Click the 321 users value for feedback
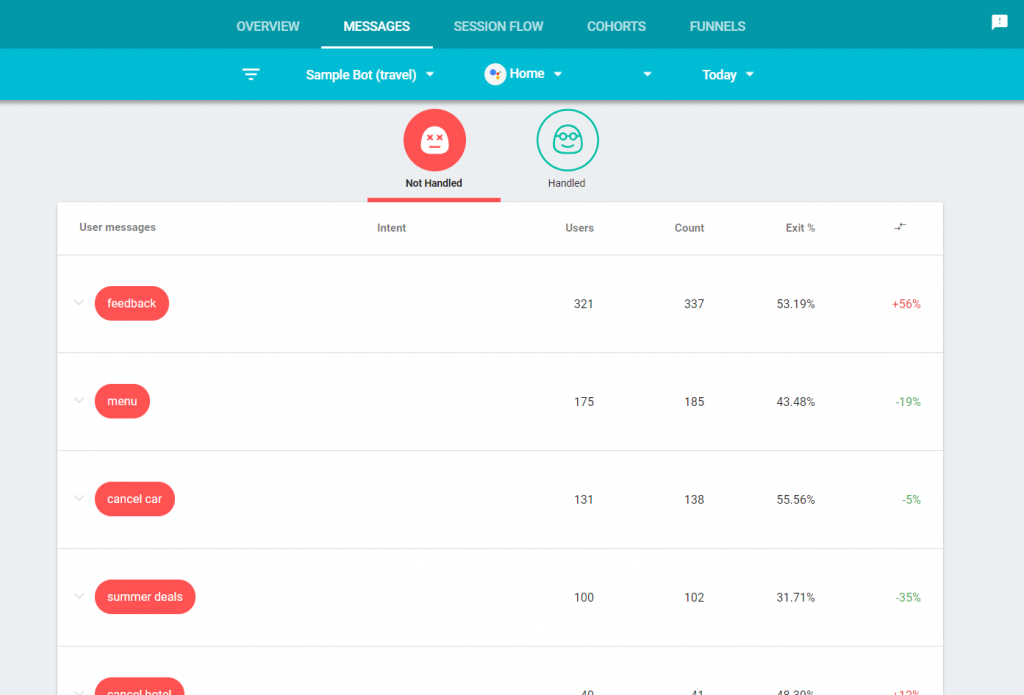Image resolution: width=1024 pixels, height=695 pixels. coord(584,304)
